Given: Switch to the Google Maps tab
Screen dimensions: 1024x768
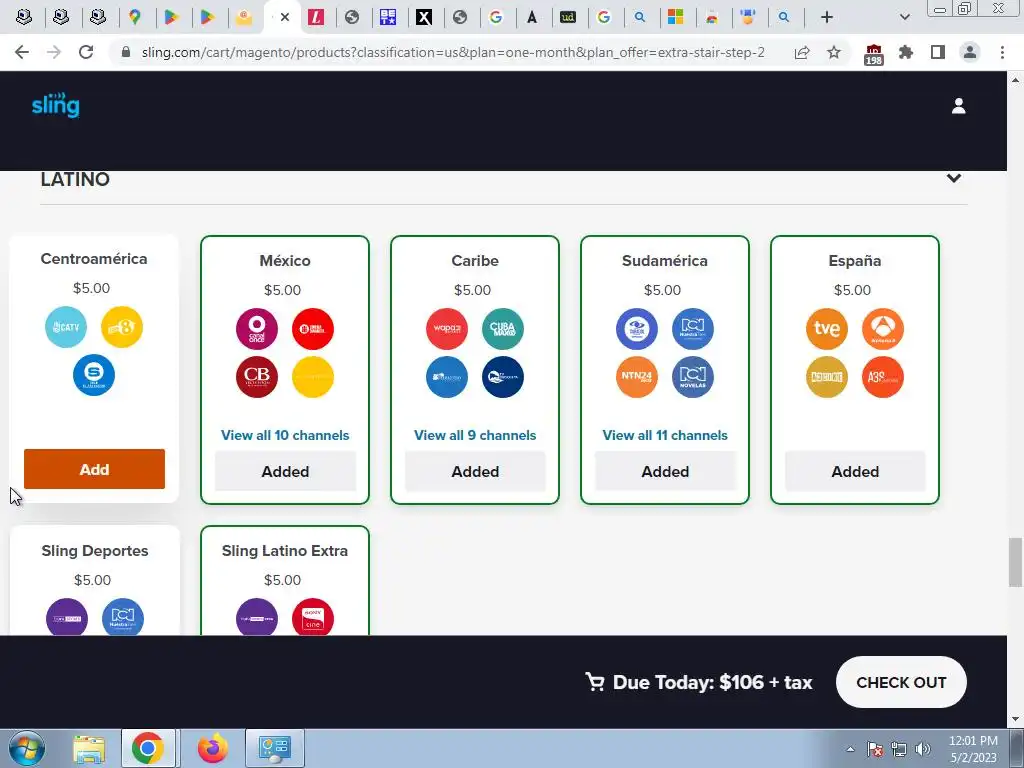Looking at the screenshot, I should [135, 17].
